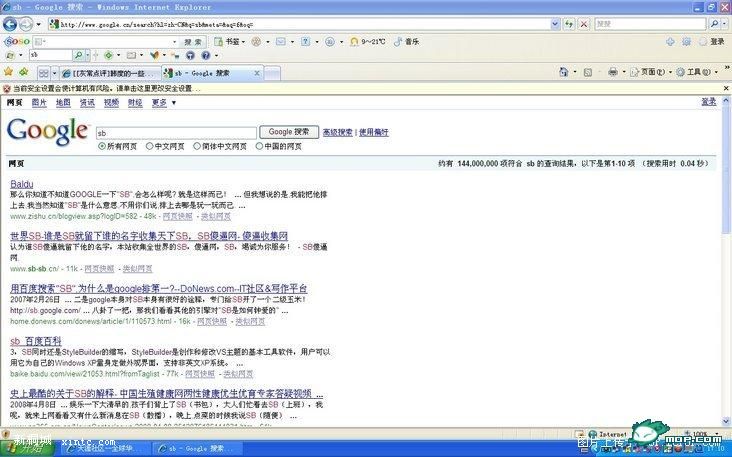
Task: Click the SoSo toolbar logo
Action: pos(17,41)
